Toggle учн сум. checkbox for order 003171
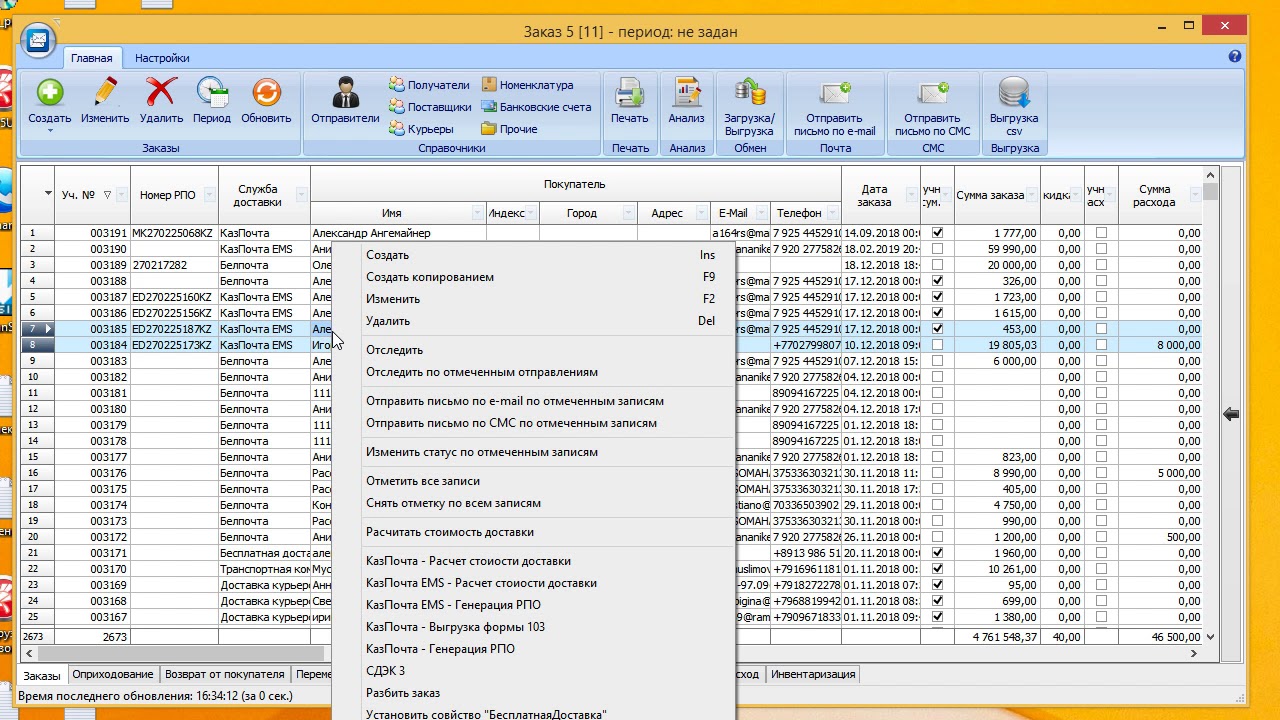Screen dimensions: 1280x720 coord(937,553)
